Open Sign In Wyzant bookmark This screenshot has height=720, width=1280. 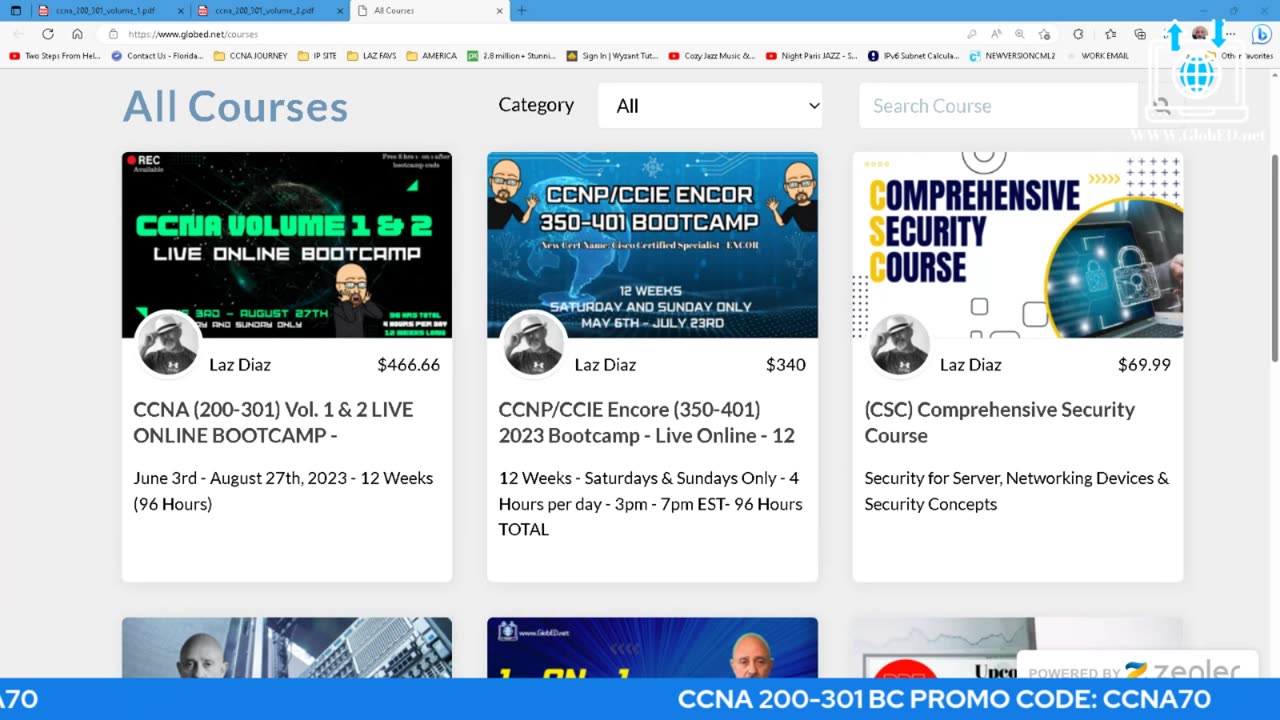(x=612, y=56)
